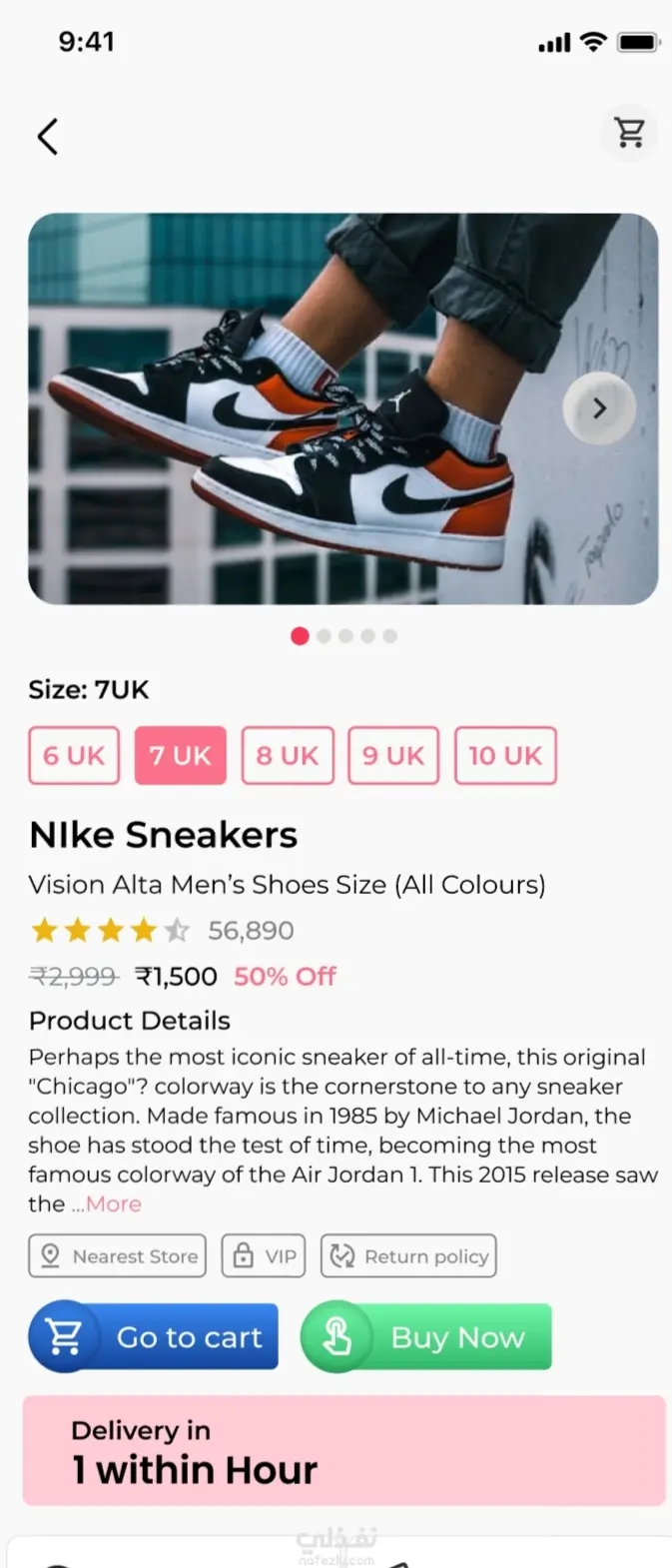Open the shopping cart icon at top
Image resolution: width=672 pixels, height=1568 pixels.
pos(629,133)
